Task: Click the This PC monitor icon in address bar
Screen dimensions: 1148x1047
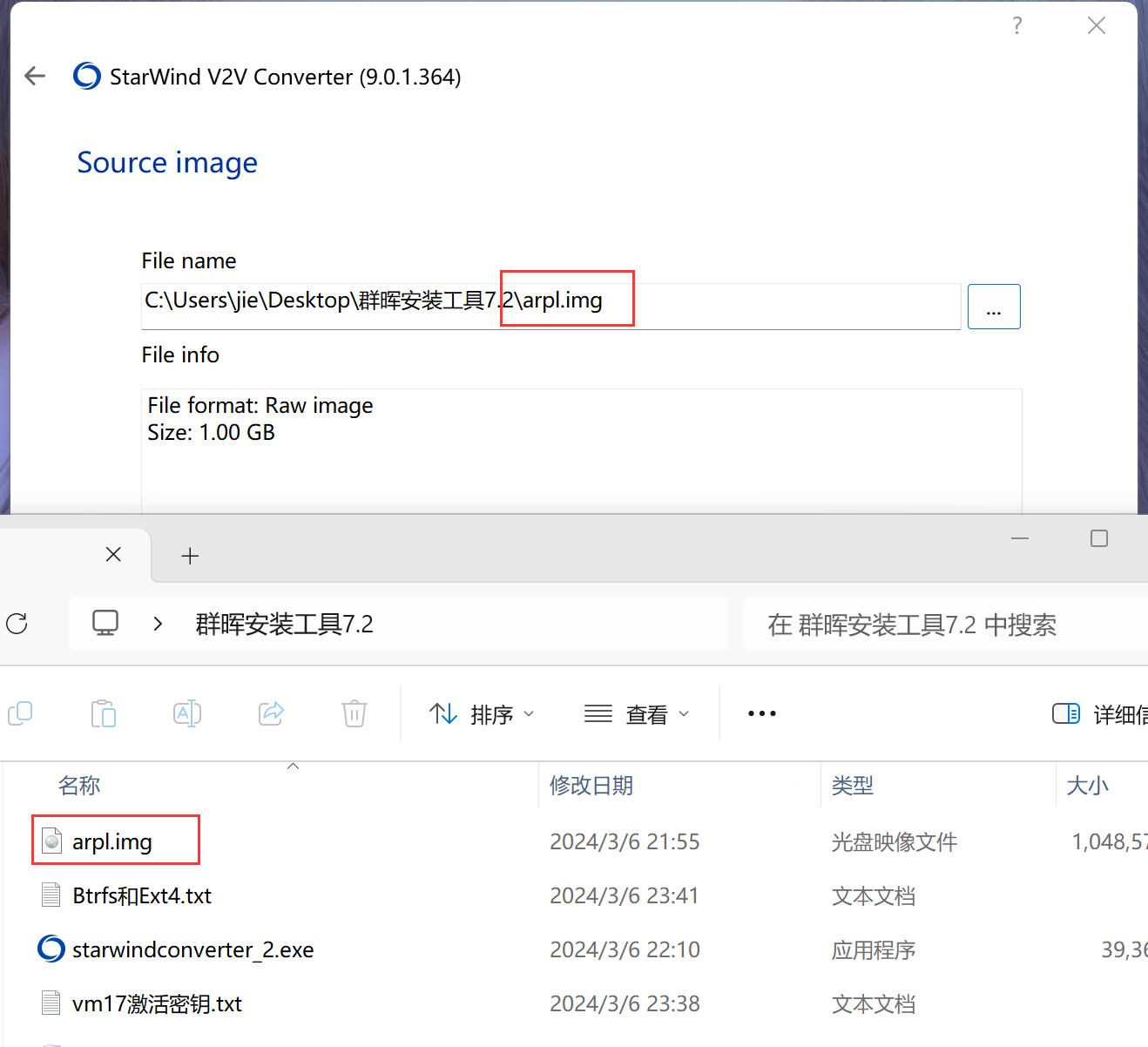Action: 105,623
